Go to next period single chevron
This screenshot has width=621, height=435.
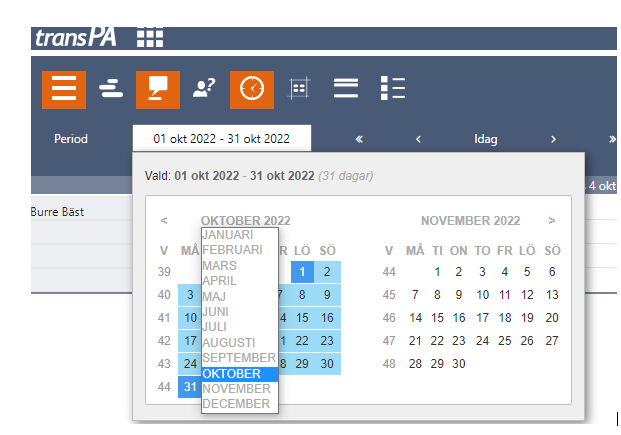coord(553,139)
